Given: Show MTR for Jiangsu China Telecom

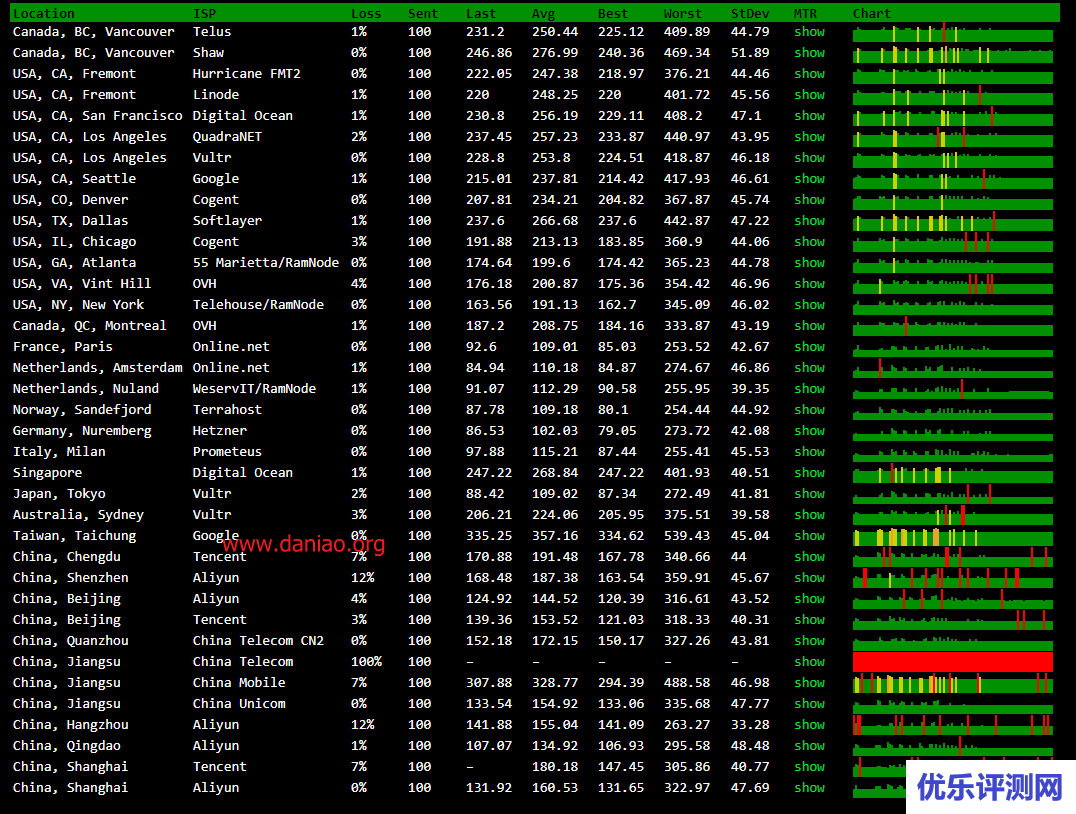Looking at the screenshot, I should click(x=809, y=662).
